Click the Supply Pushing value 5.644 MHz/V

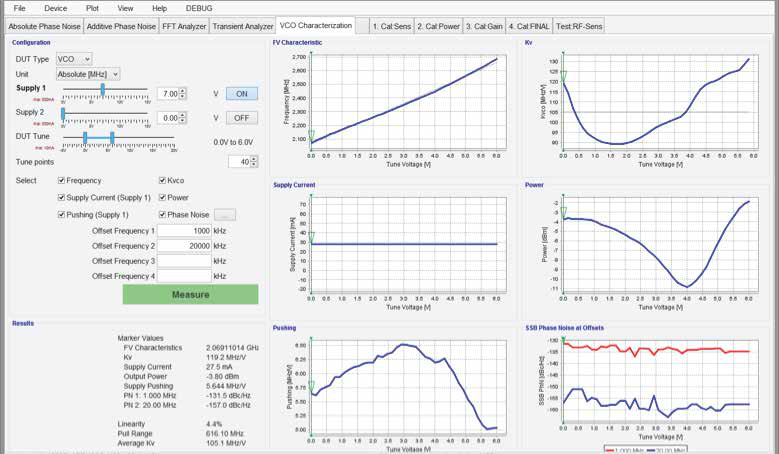click(x=226, y=386)
